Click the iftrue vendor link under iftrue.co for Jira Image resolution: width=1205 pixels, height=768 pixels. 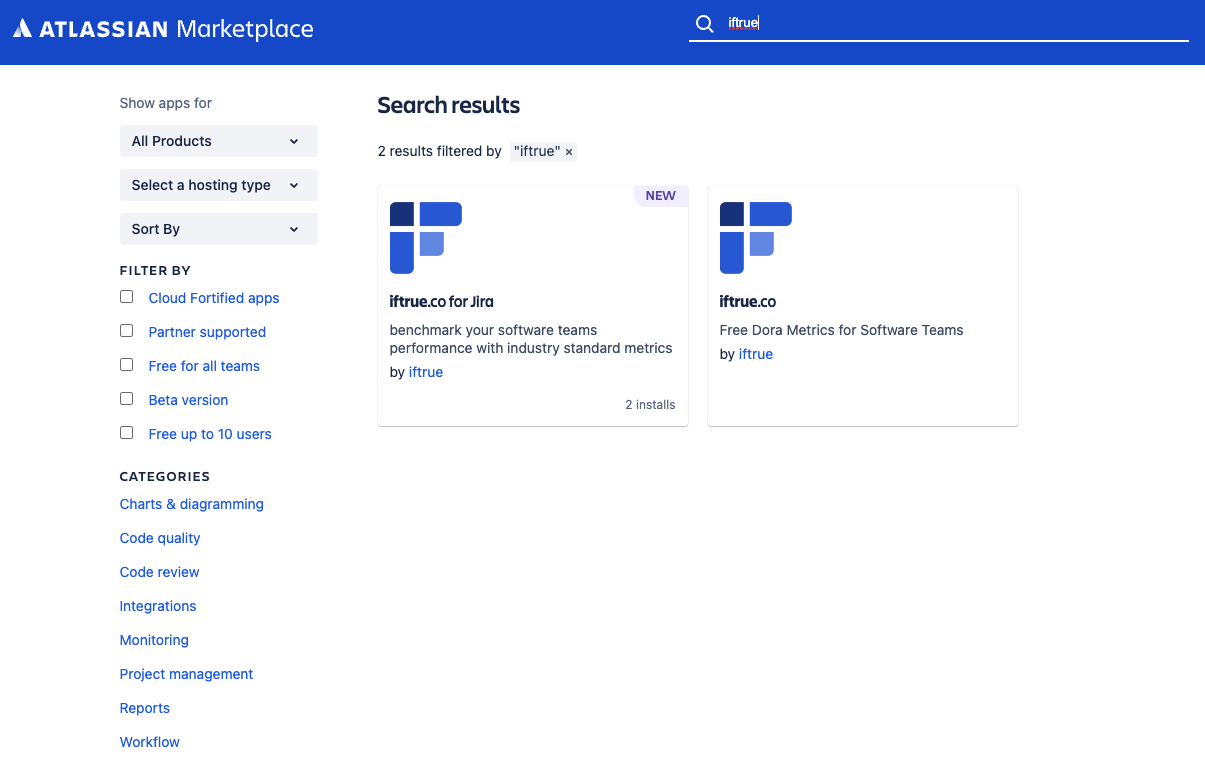(x=426, y=372)
